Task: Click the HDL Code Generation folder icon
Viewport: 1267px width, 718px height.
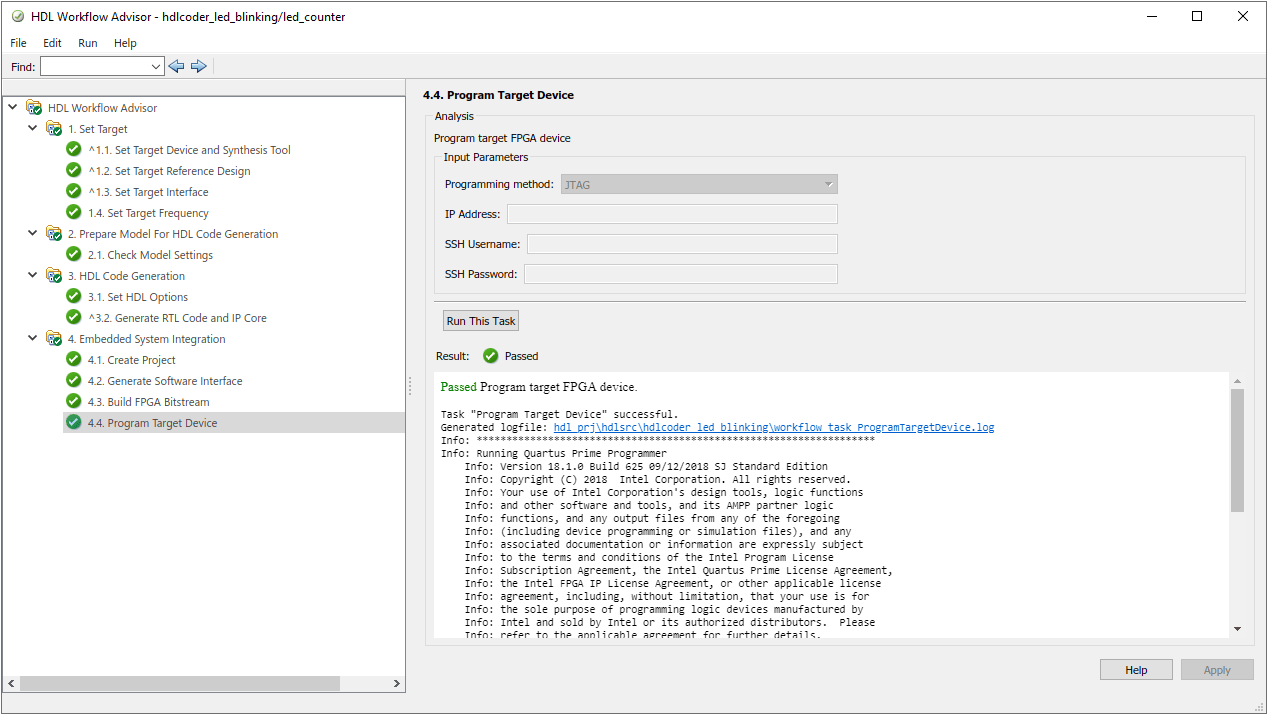Action: tap(54, 276)
